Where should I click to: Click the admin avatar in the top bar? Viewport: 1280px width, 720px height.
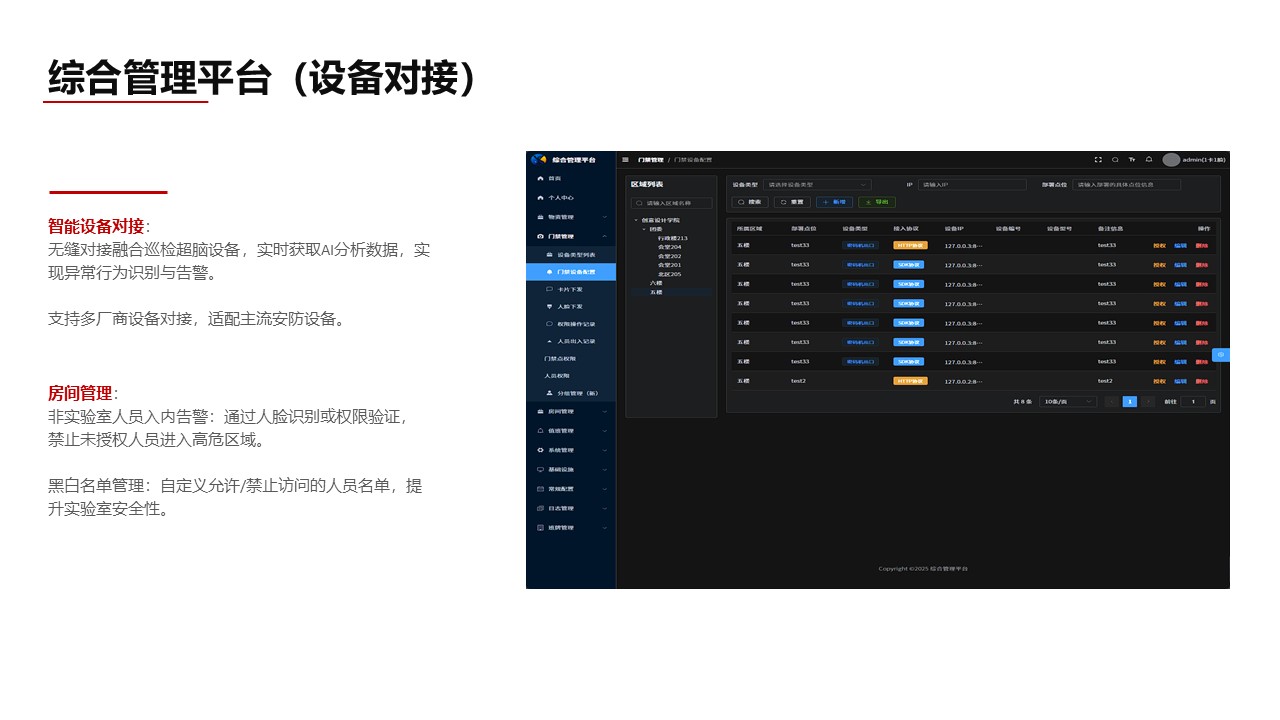(x=1172, y=159)
